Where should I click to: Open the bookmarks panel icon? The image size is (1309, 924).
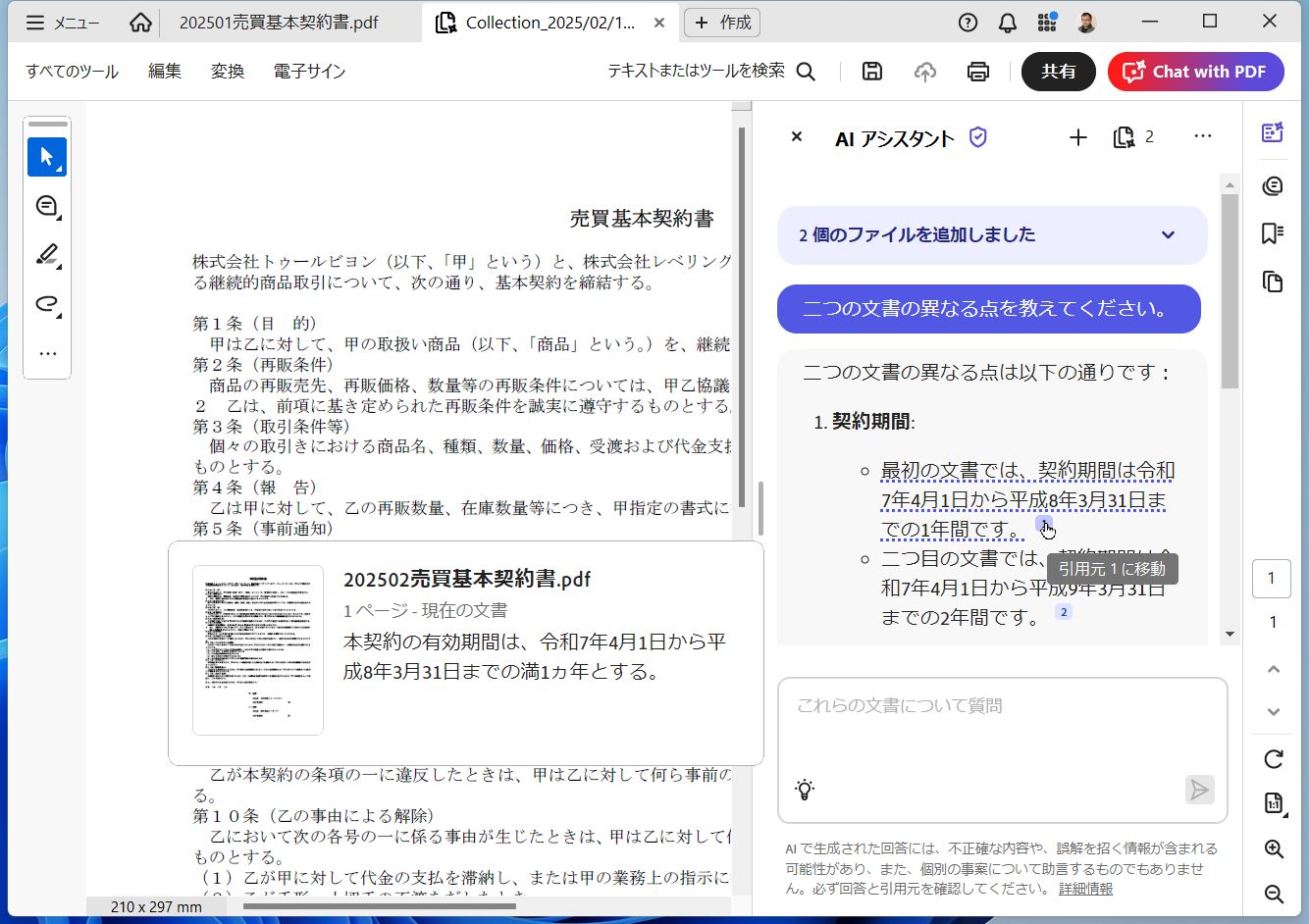(x=1273, y=233)
